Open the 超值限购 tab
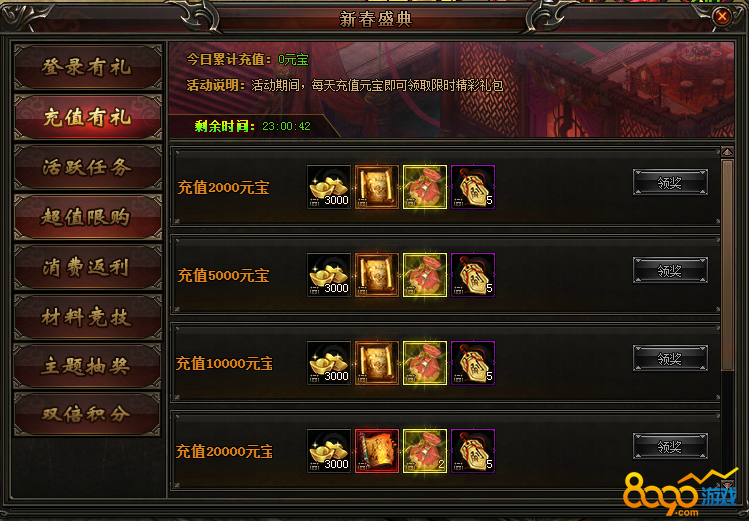The width and height of the screenshot is (749, 521). tap(88, 217)
